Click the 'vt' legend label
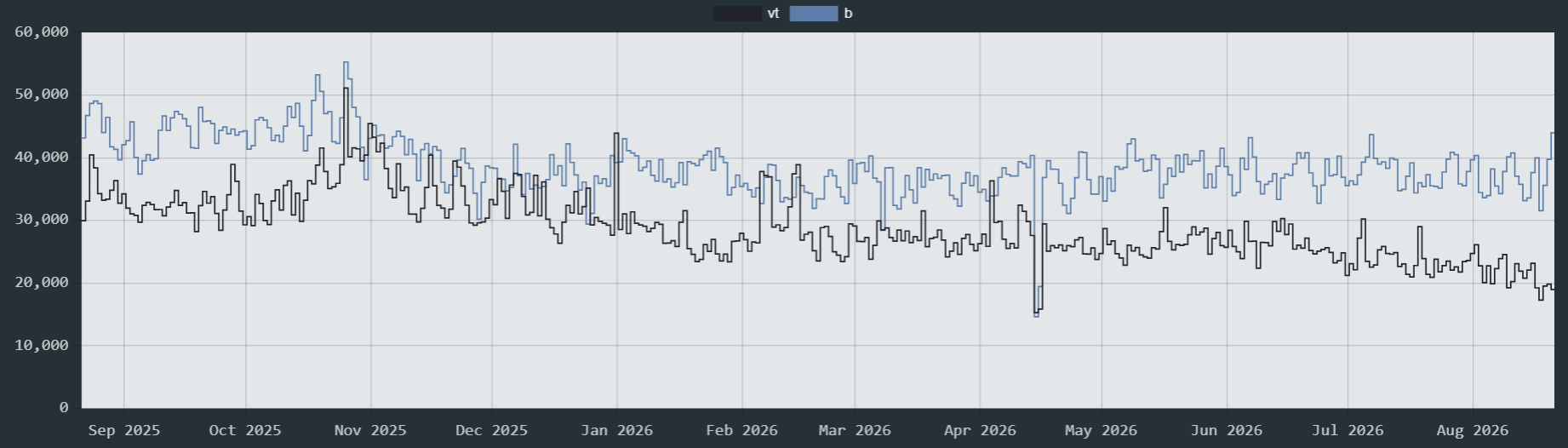Image resolution: width=1568 pixels, height=448 pixels. pyautogui.click(x=773, y=14)
